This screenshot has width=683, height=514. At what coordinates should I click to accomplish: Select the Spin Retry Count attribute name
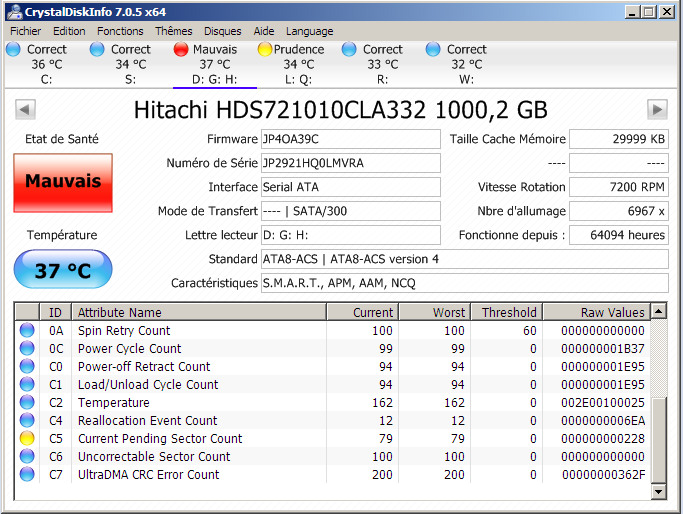tap(124, 331)
